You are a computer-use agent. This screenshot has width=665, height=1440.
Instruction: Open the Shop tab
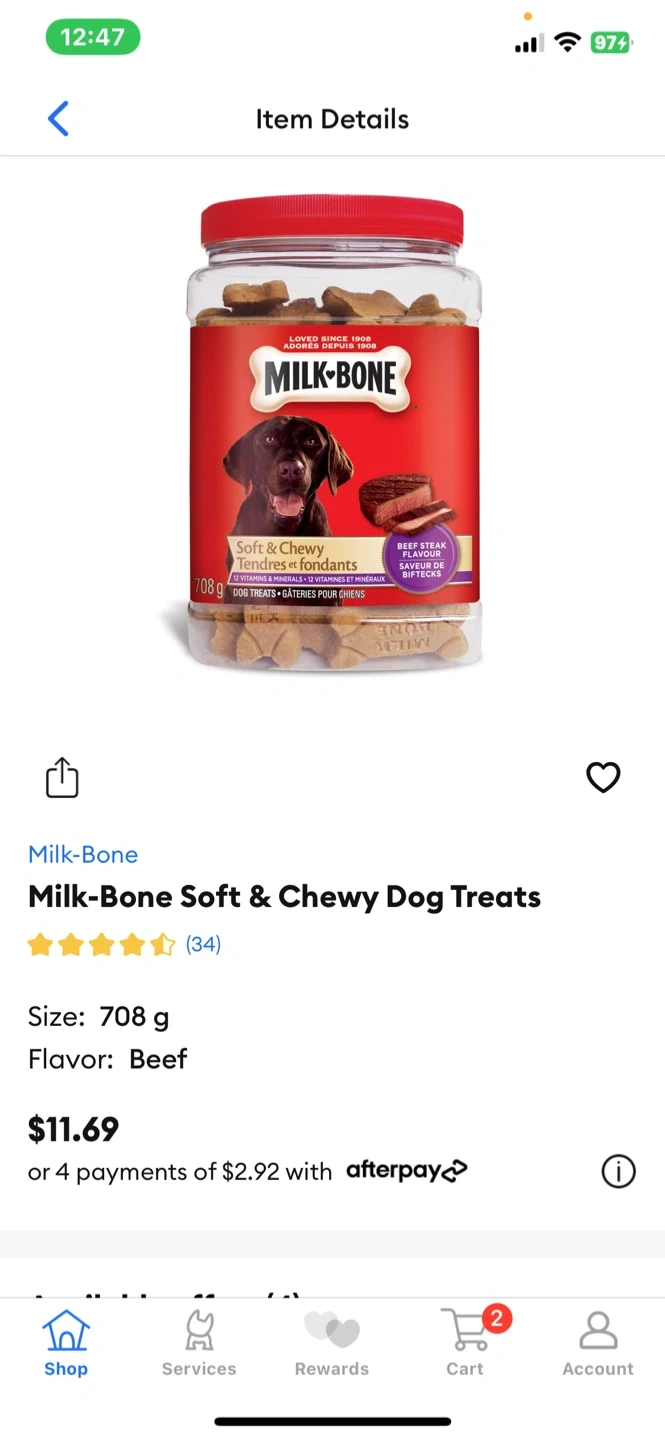point(66,1344)
